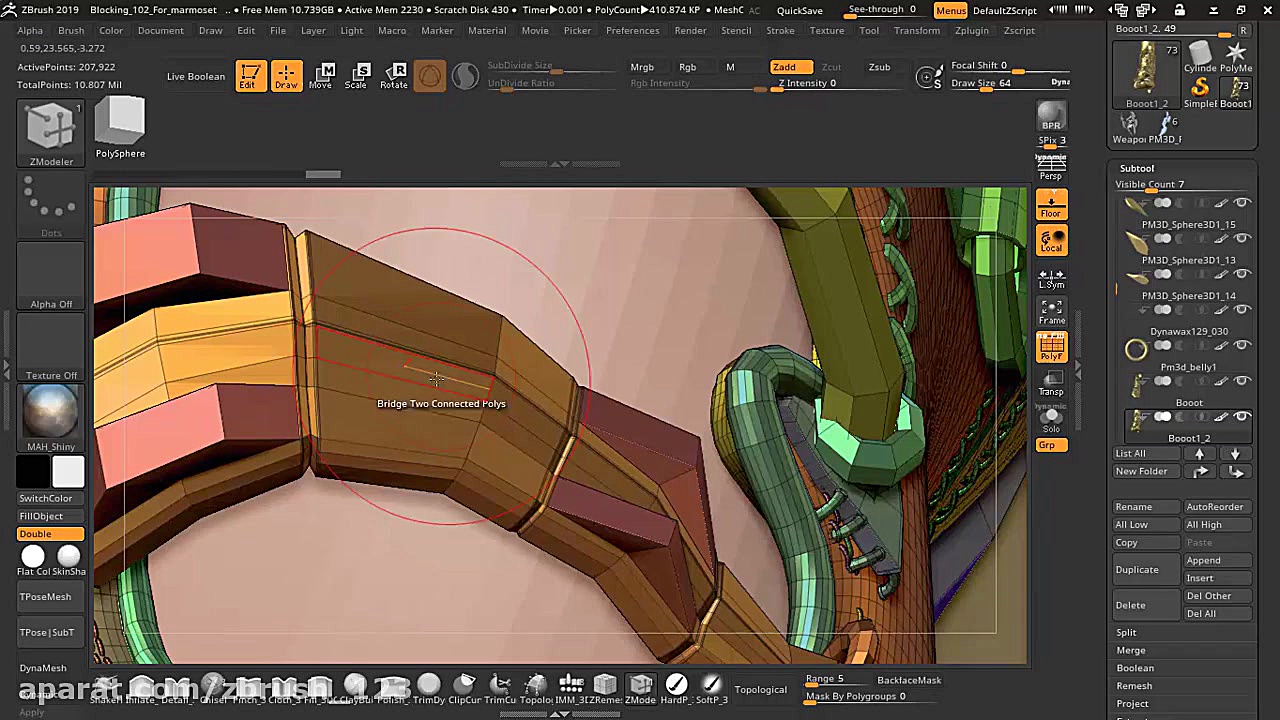Image resolution: width=1280 pixels, height=720 pixels.
Task: Enable Transp transparency mode
Action: [x=1051, y=383]
